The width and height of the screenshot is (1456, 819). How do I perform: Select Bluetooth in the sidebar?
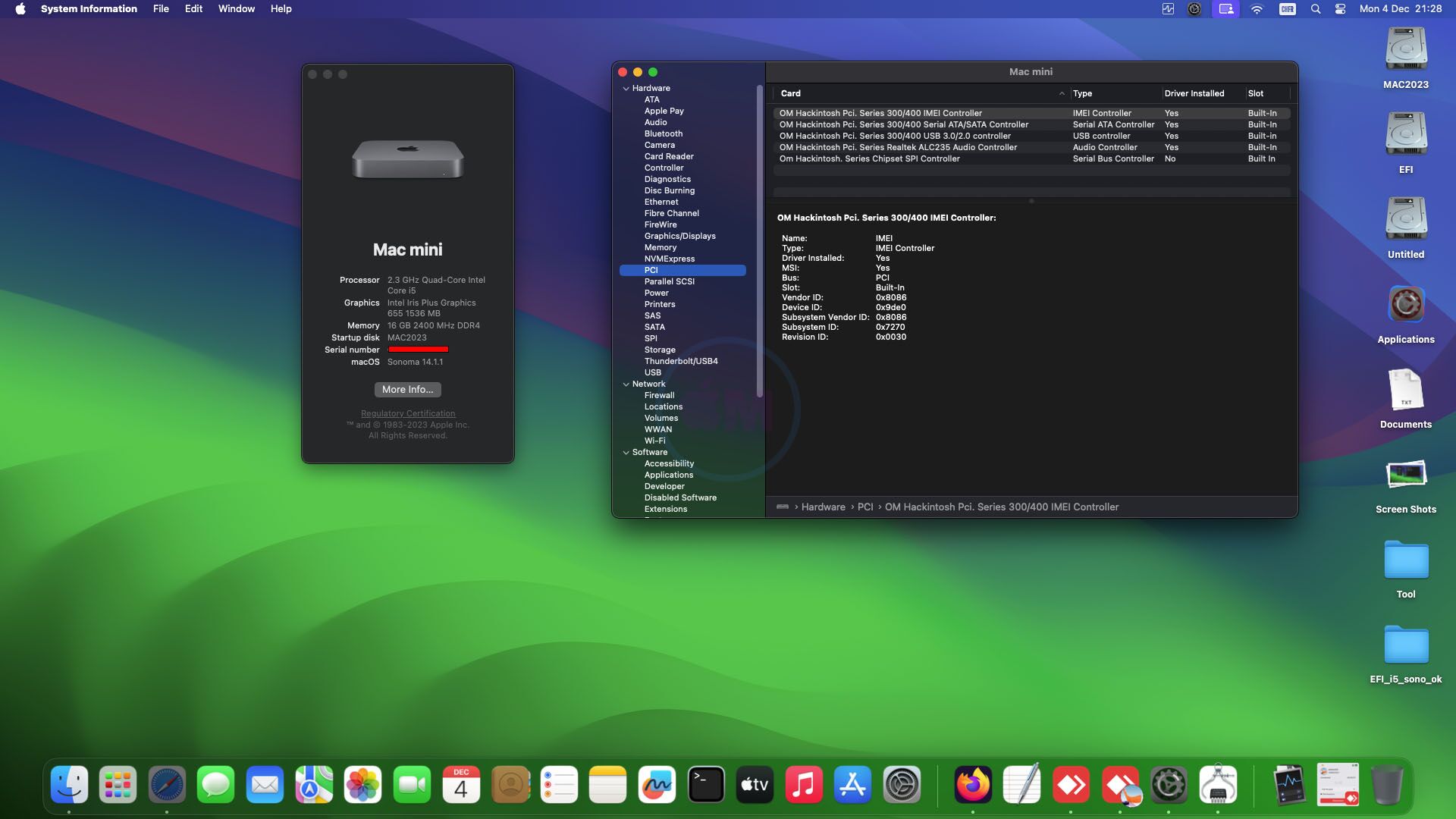pos(663,134)
